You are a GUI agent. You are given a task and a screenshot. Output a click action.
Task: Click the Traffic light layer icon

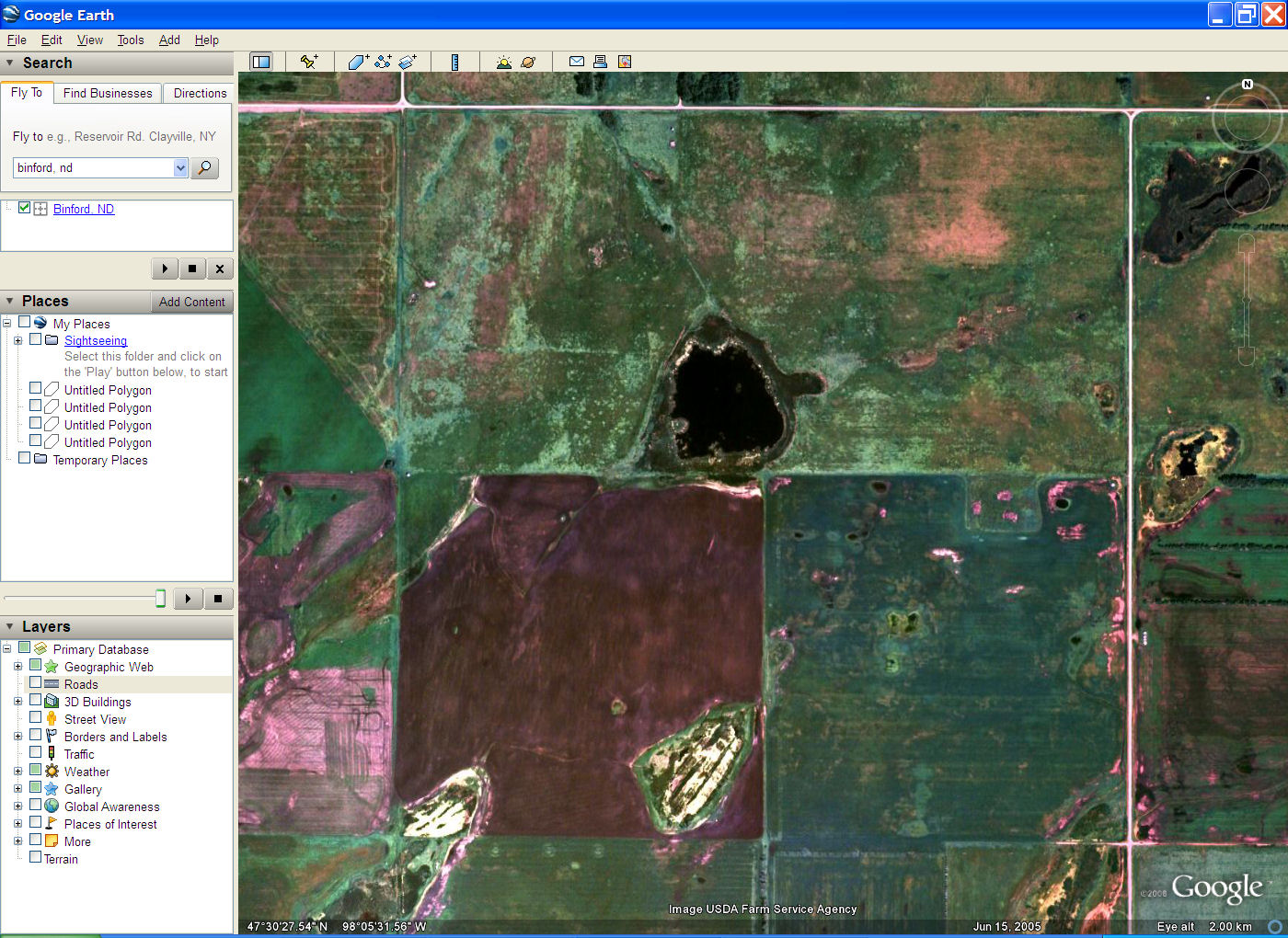click(52, 754)
